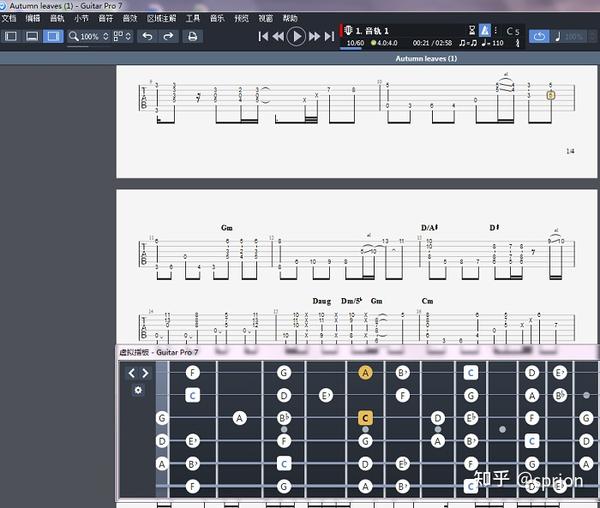Shift the virtual fretboard right with arrow

coord(145,373)
